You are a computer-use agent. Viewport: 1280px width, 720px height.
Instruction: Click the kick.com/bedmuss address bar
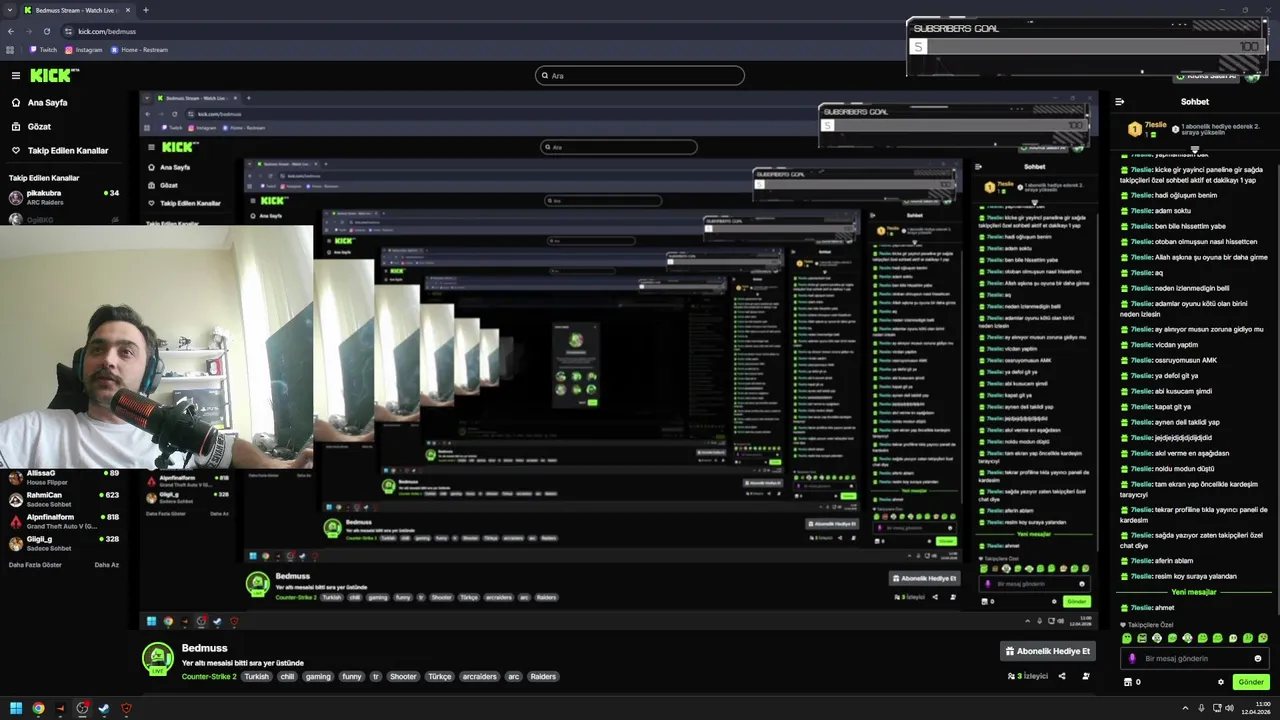(x=107, y=31)
